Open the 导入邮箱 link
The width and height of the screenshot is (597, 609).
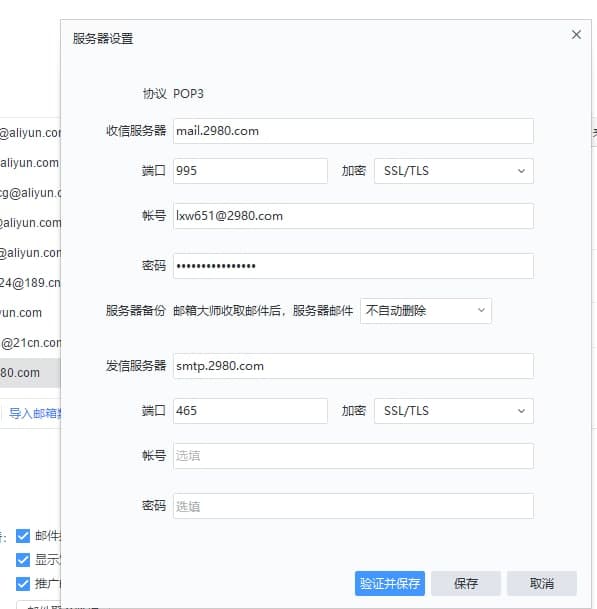tap(35, 413)
